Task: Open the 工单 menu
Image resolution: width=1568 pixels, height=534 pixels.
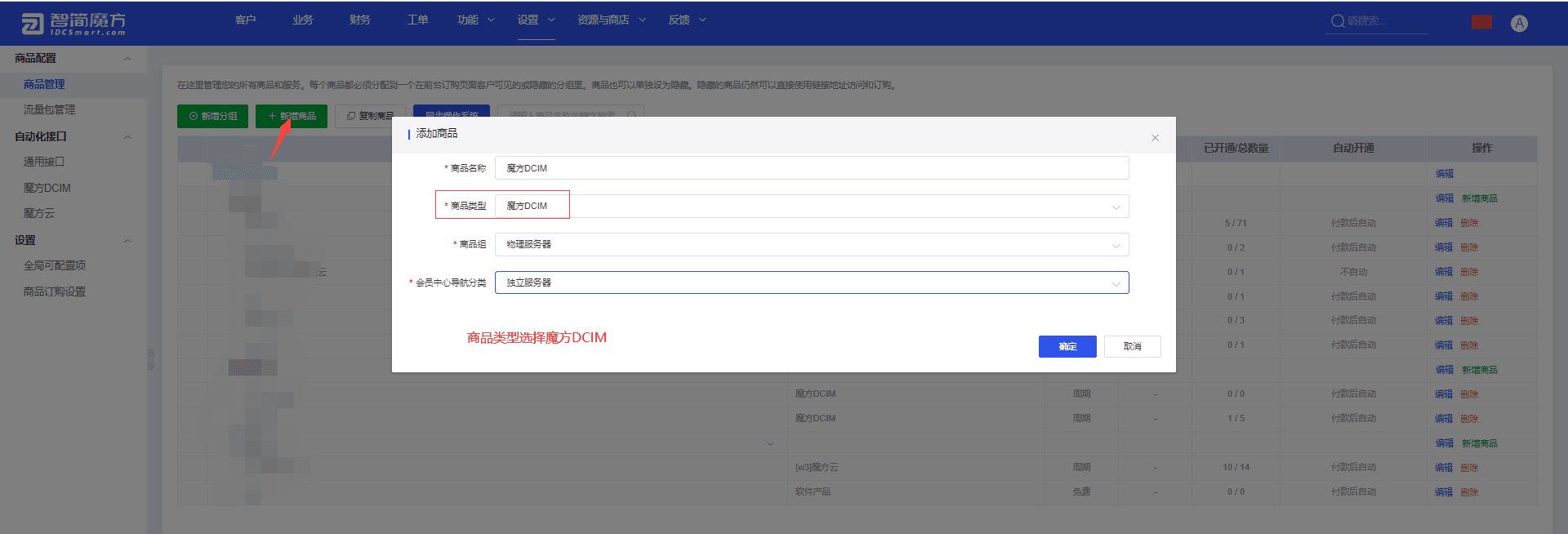Action: [417, 20]
